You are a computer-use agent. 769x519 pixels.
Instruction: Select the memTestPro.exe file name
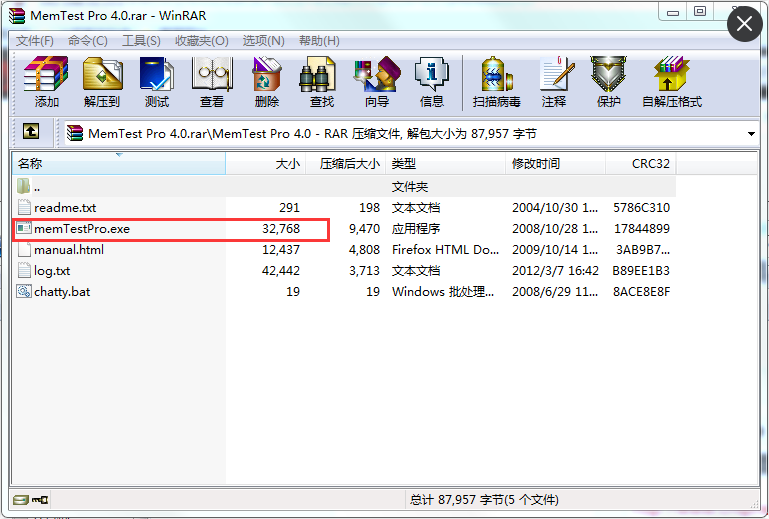(x=82, y=229)
